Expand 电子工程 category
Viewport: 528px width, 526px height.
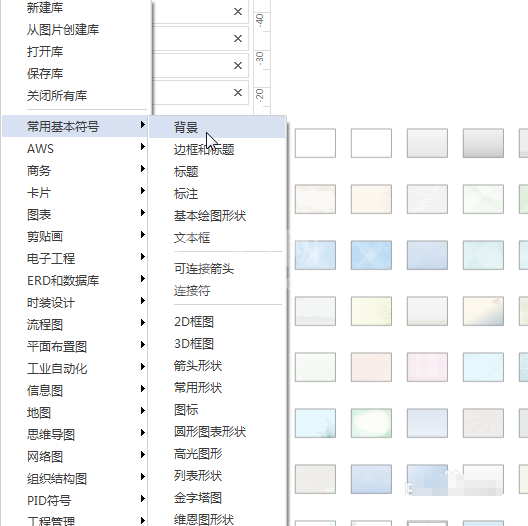[x=75, y=258]
